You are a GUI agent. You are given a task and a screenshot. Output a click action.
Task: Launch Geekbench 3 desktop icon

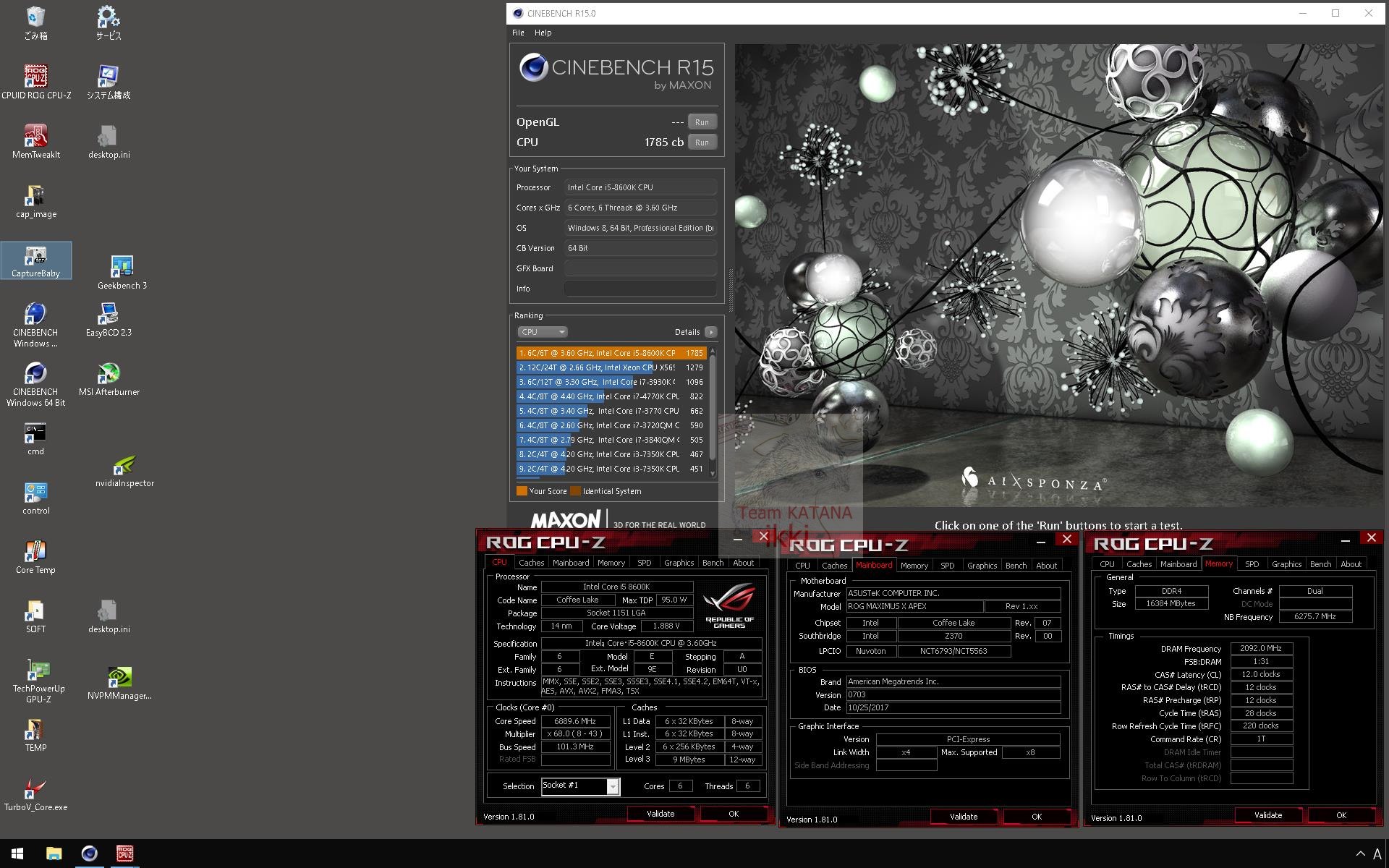(122, 273)
